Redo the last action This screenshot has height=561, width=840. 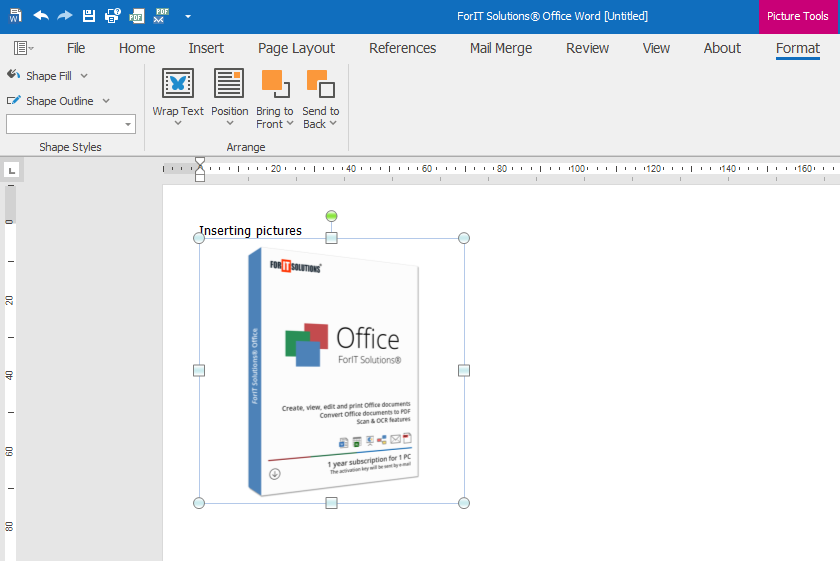(65, 16)
